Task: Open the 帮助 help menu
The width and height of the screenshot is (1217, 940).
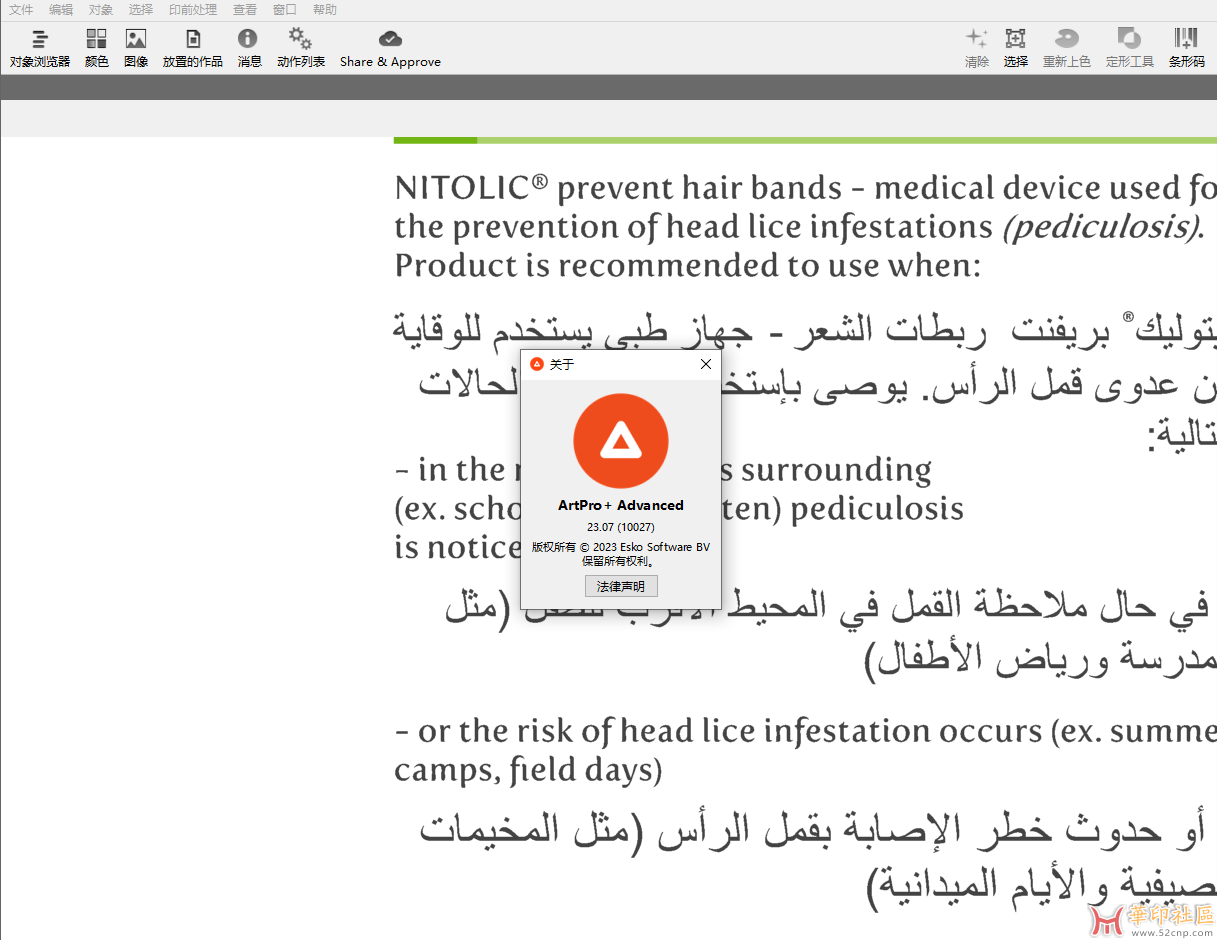Action: (325, 10)
